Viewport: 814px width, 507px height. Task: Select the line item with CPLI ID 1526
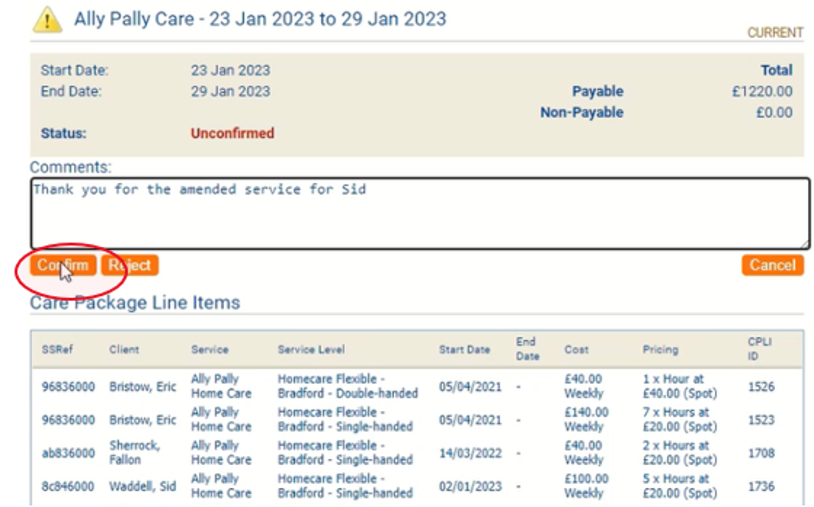click(x=760, y=387)
